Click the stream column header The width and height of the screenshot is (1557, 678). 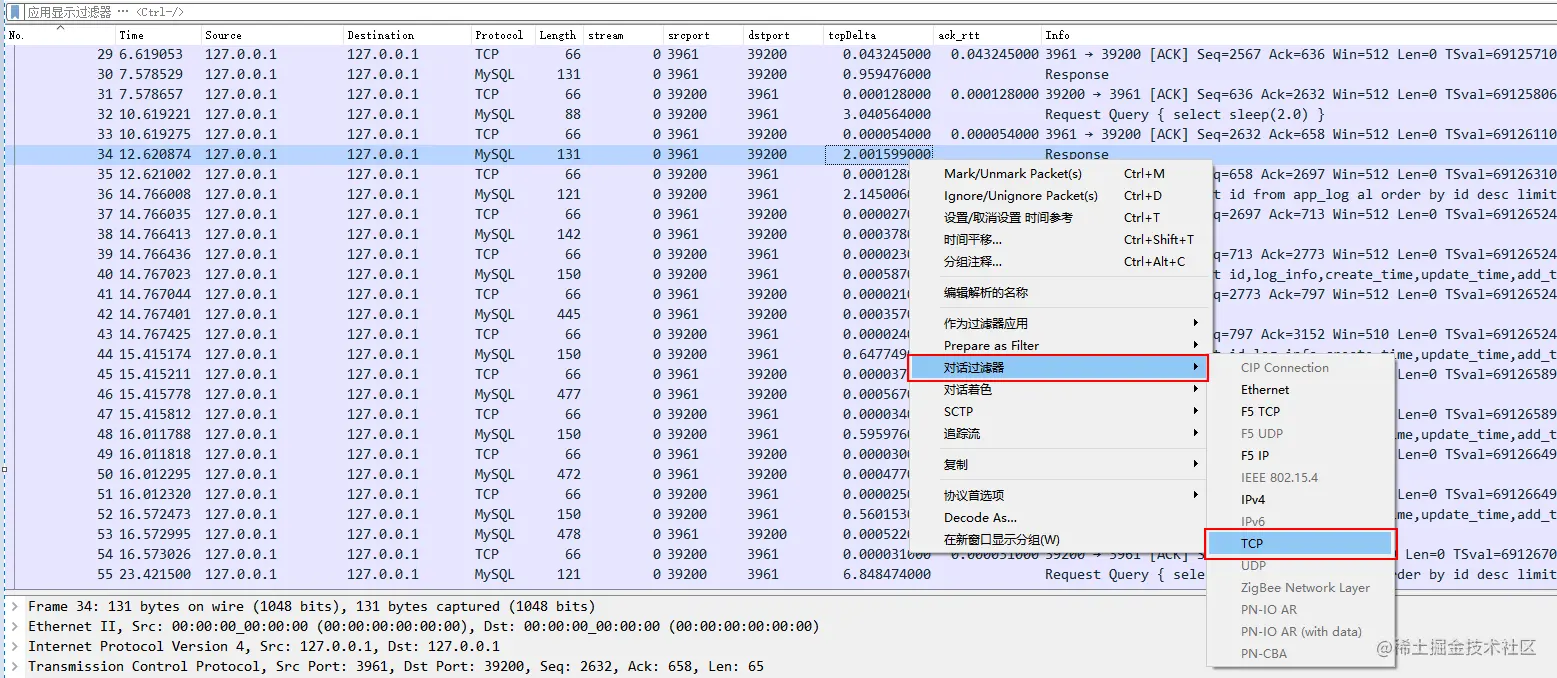pos(623,35)
